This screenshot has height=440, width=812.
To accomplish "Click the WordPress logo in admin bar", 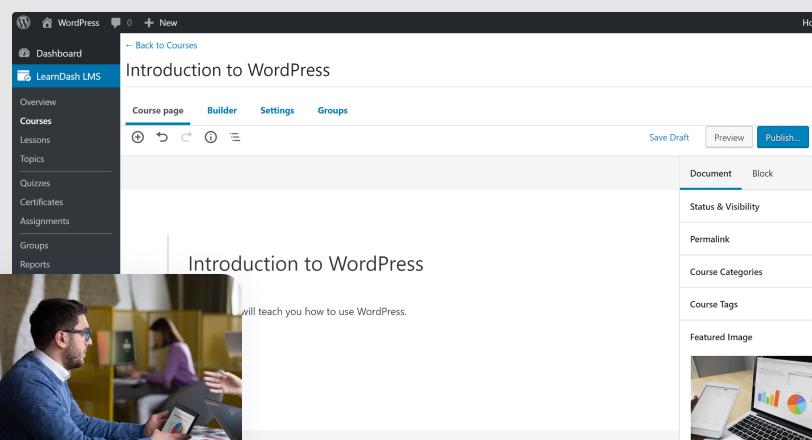I will tap(23, 22).
